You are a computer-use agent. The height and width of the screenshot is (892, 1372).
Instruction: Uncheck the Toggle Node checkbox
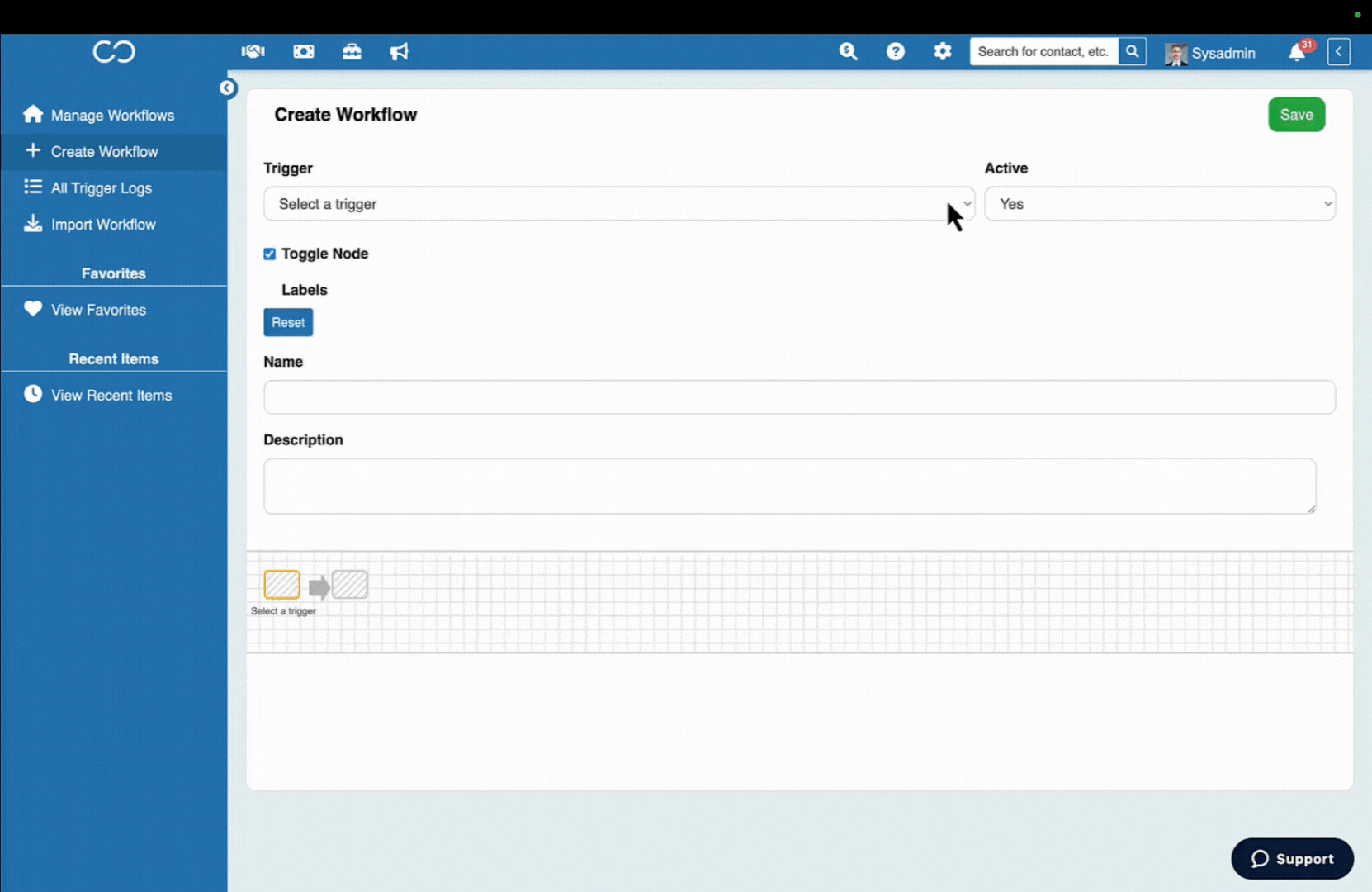tap(269, 254)
